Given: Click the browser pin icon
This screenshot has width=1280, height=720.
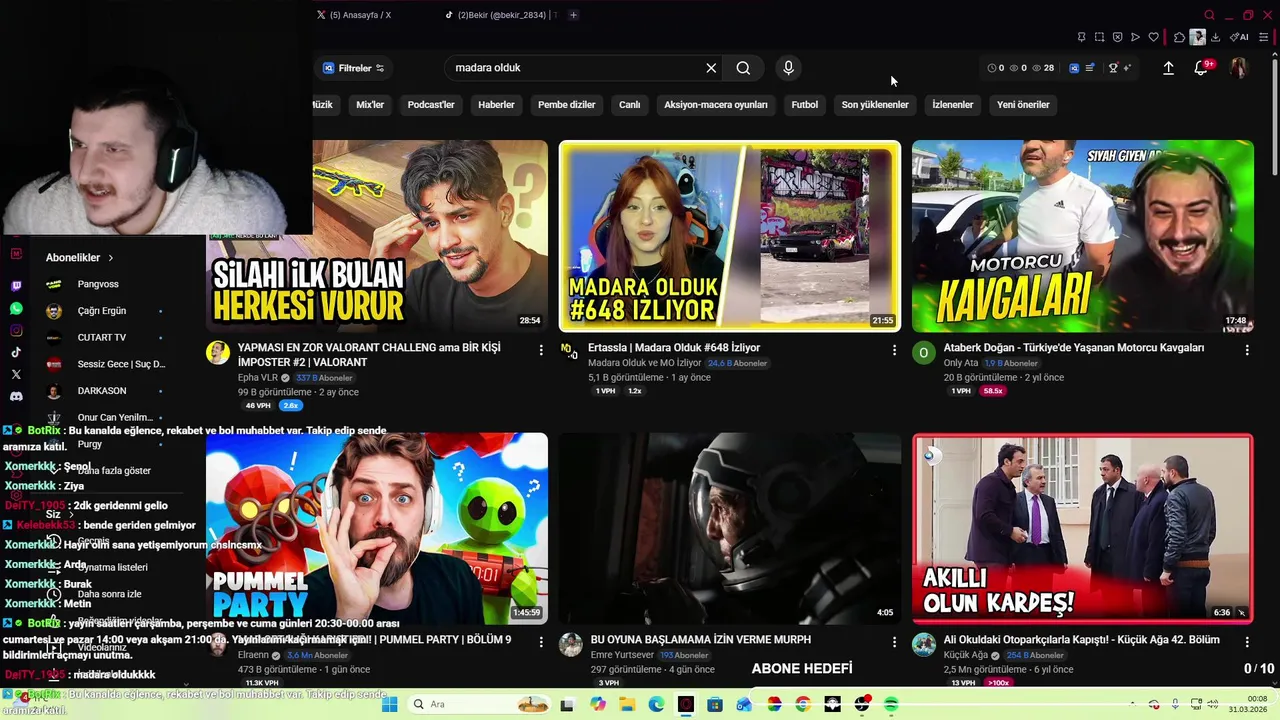Looking at the screenshot, I should point(1082,37).
